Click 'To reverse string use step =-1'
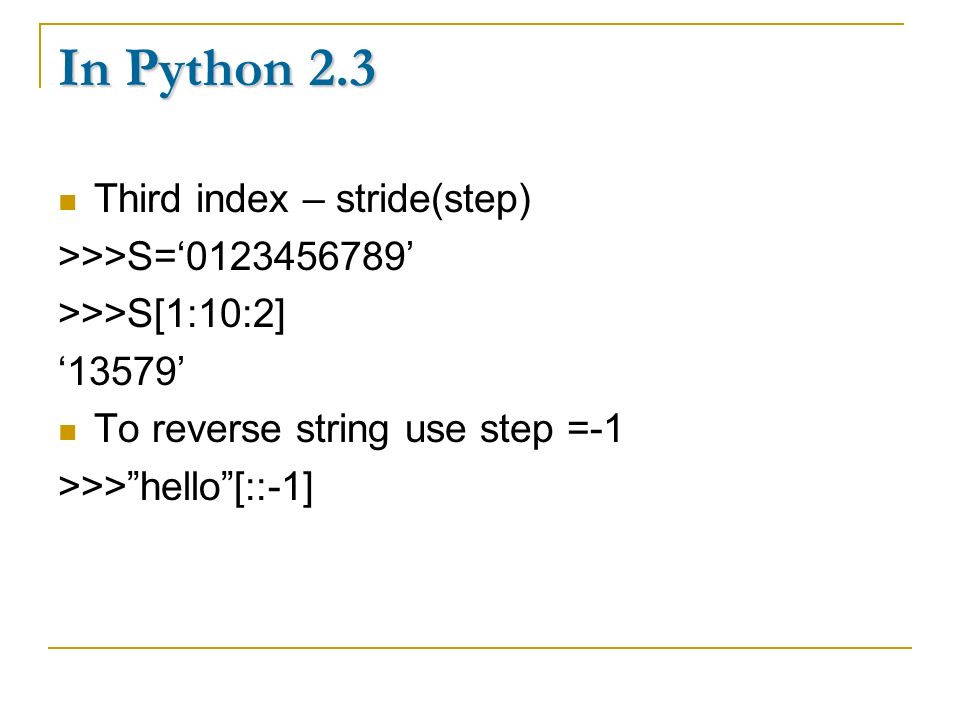 click(358, 430)
